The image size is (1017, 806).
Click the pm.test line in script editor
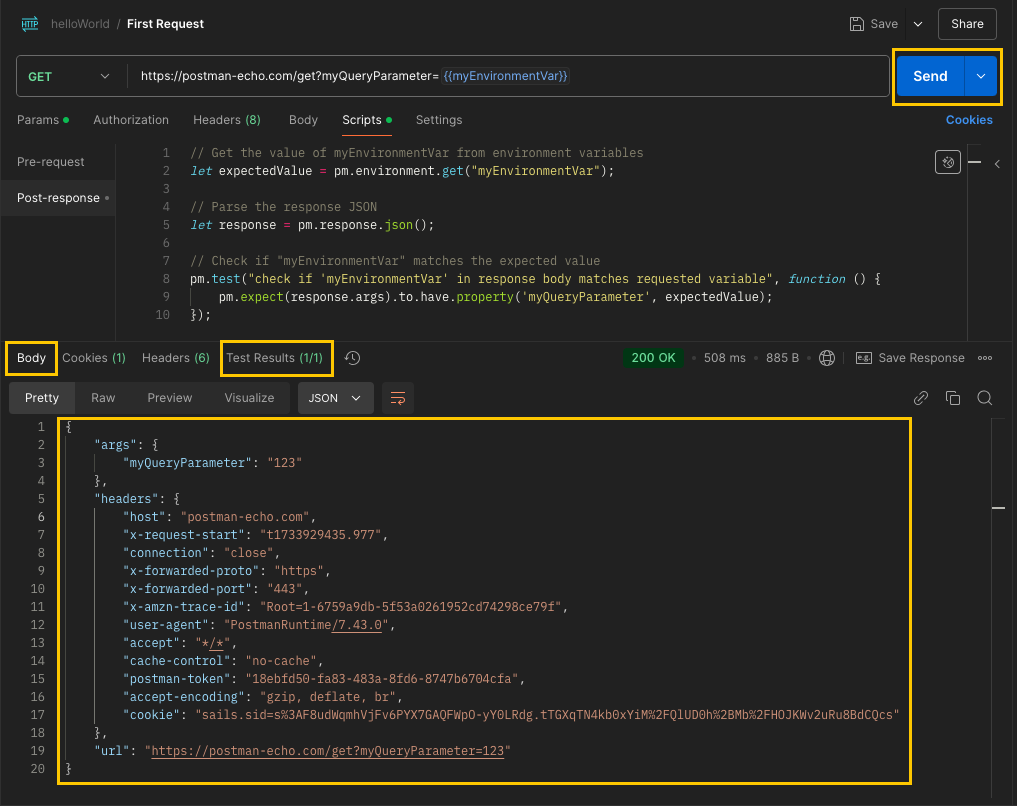click(x=535, y=279)
